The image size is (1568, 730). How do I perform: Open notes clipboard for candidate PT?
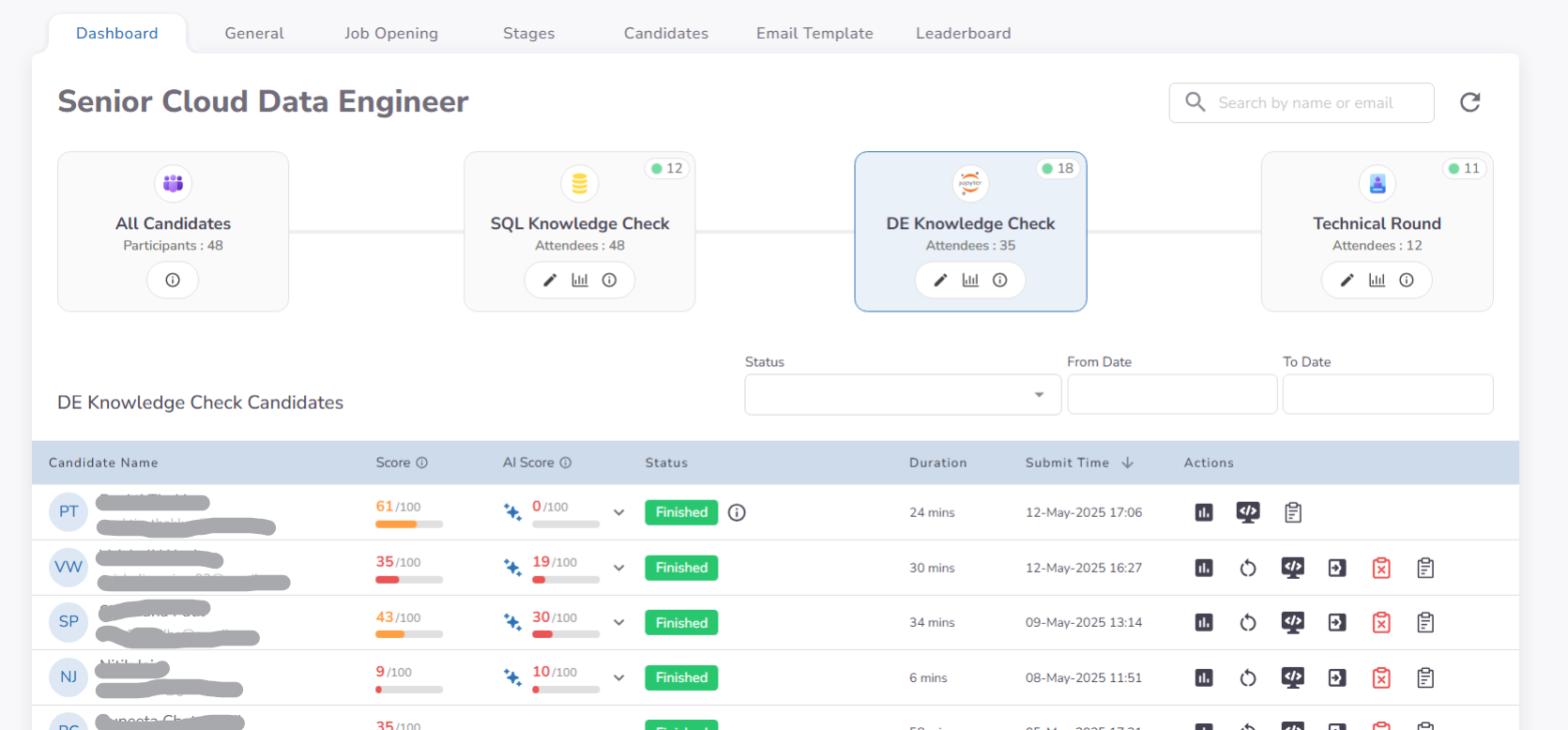[x=1293, y=512]
